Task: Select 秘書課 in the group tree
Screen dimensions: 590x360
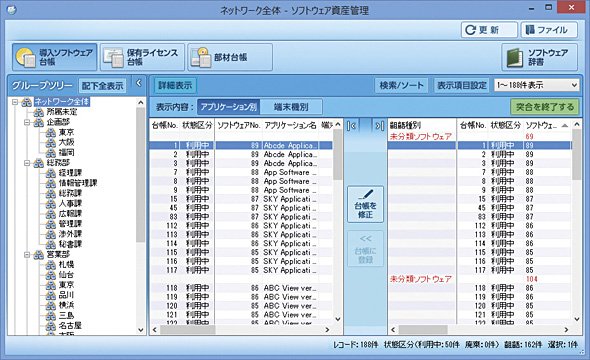Action: click(70, 244)
